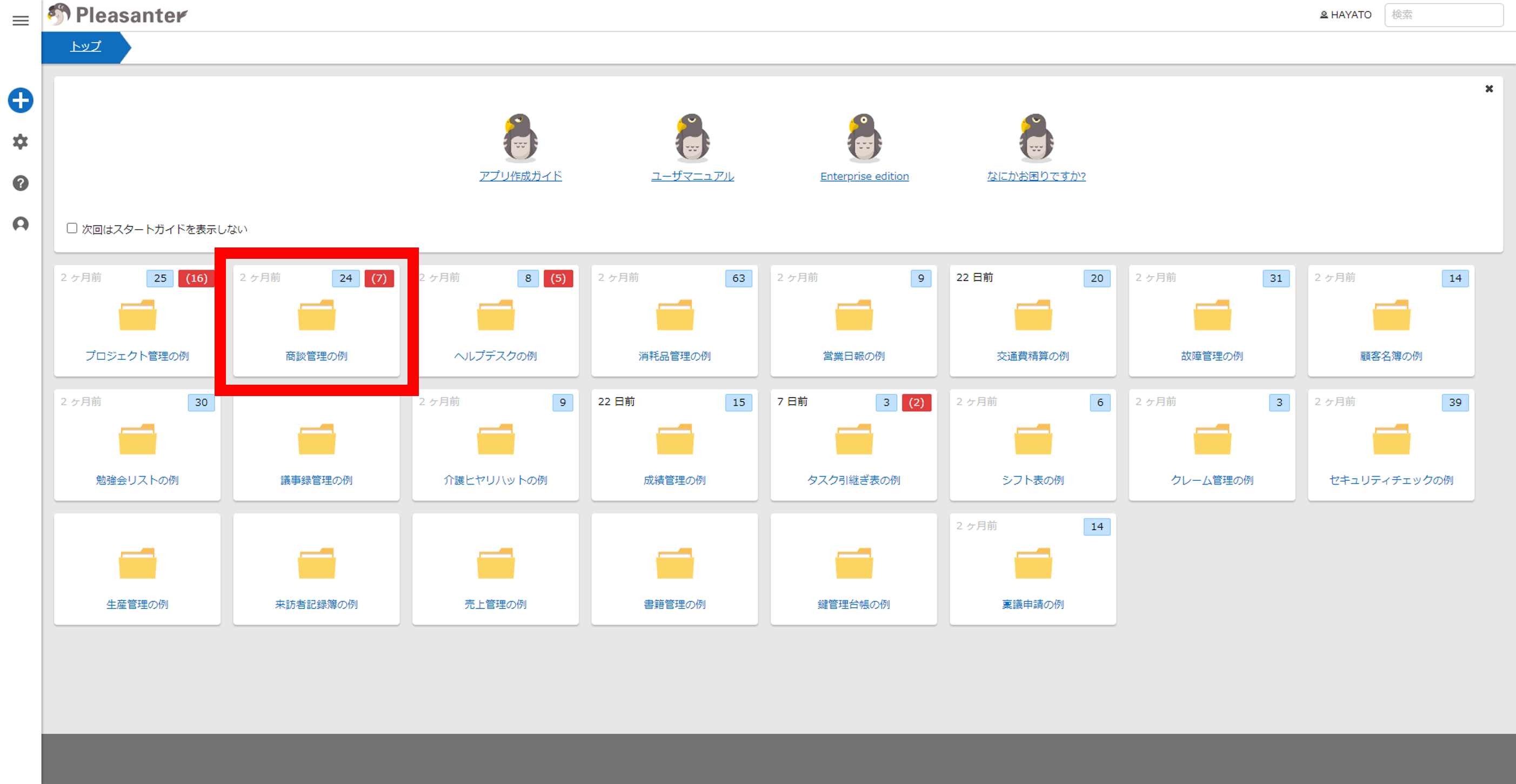
Task: Open the 勉強会リストの例 folder icon
Action: click(x=137, y=439)
